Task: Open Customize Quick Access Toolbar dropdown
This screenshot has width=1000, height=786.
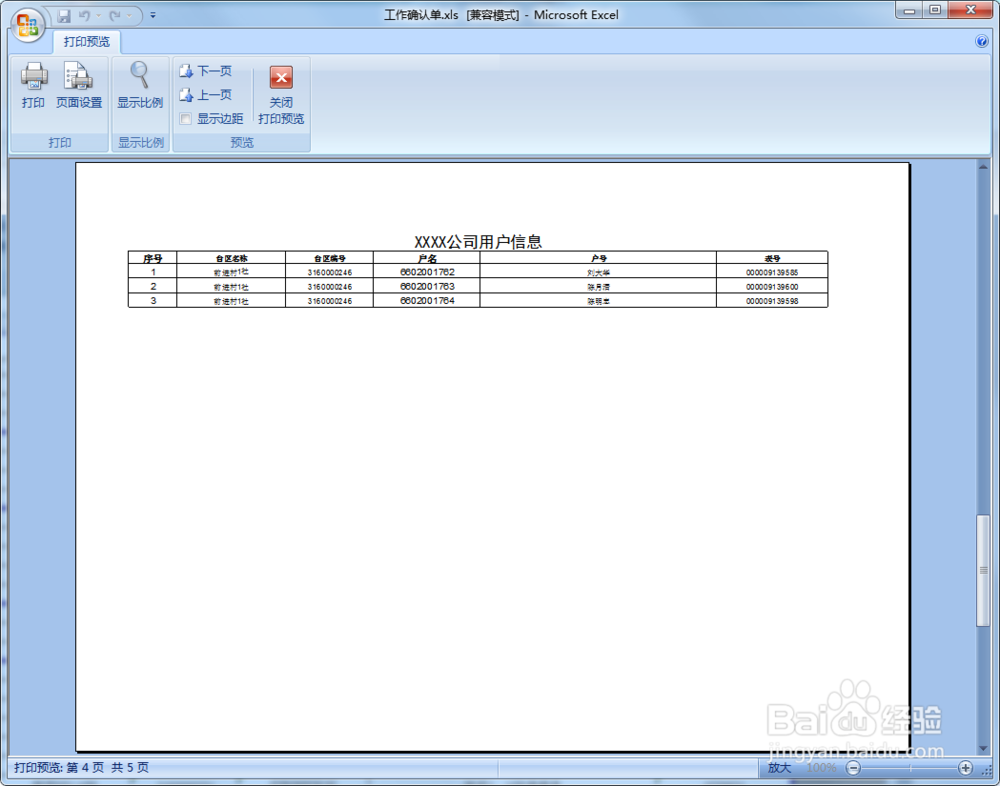Action: point(153,15)
